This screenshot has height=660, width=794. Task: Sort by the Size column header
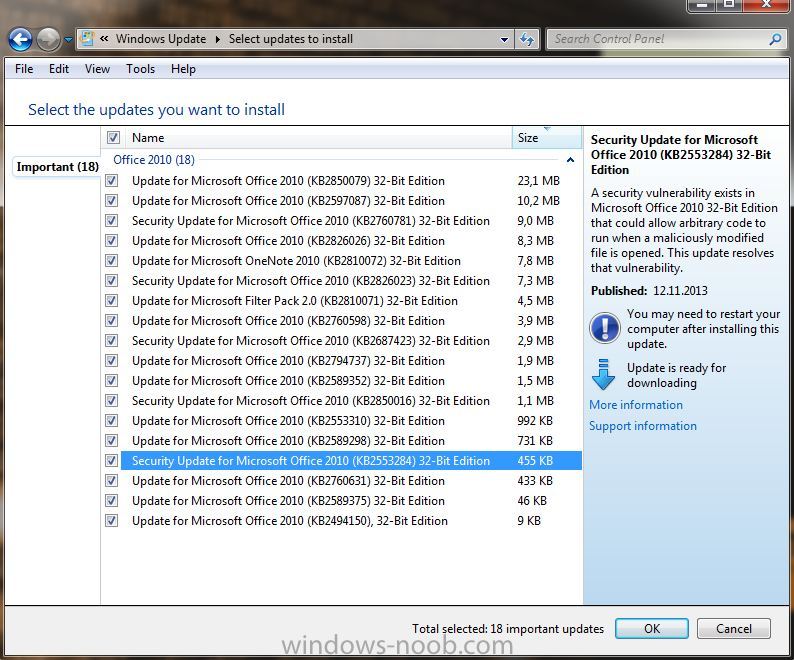[x=546, y=138]
